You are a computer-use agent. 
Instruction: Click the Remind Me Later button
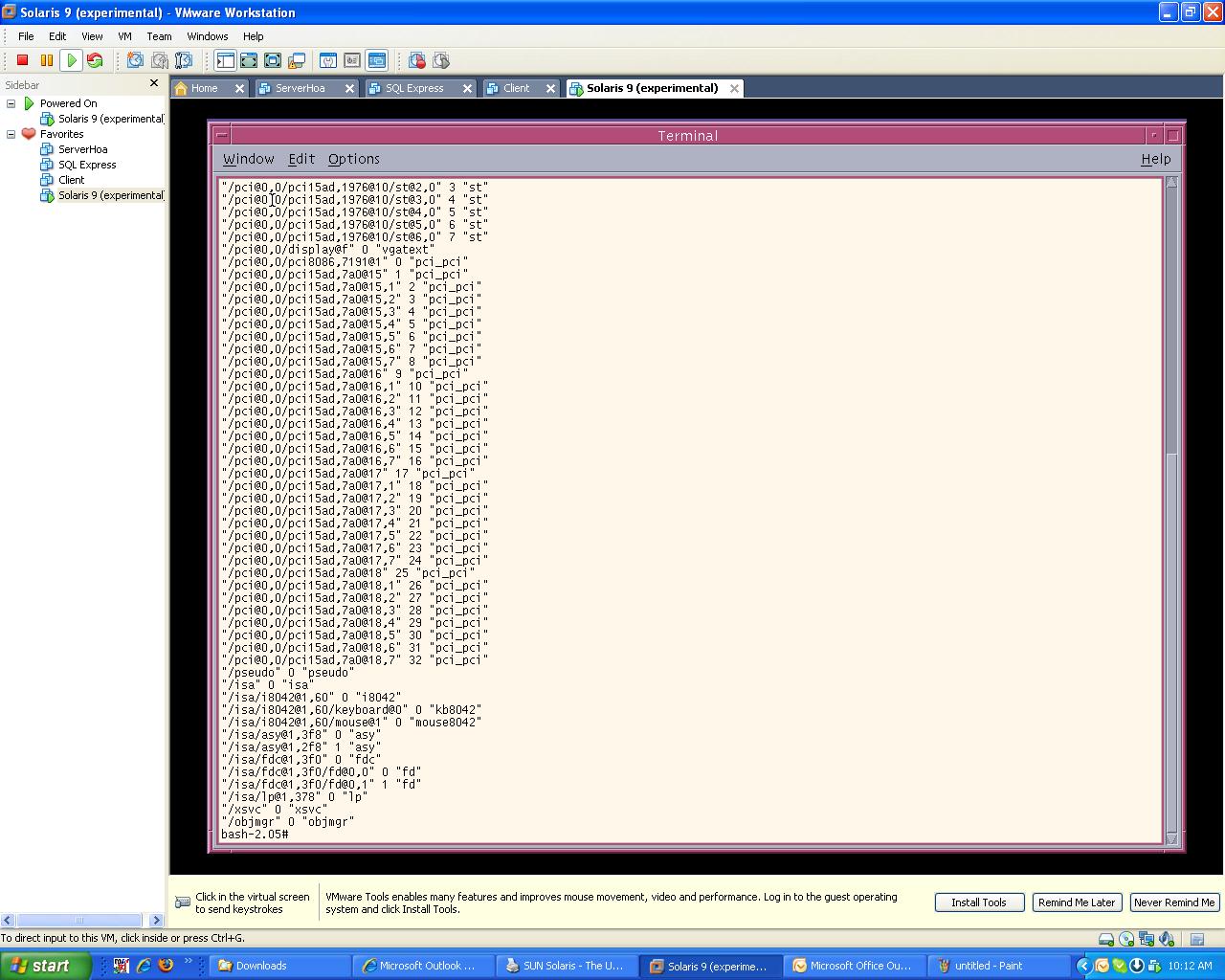coord(1076,902)
